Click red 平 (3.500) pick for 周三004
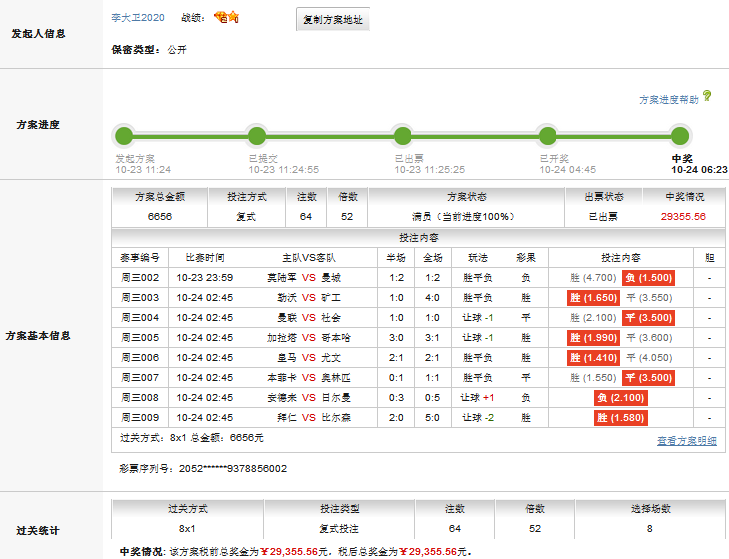 click(648, 318)
